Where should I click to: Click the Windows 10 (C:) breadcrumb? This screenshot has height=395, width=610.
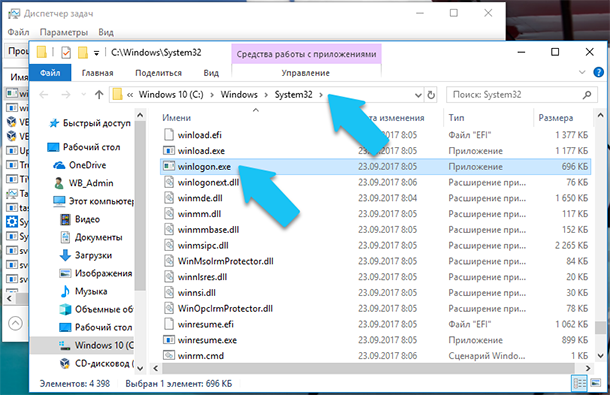point(171,95)
